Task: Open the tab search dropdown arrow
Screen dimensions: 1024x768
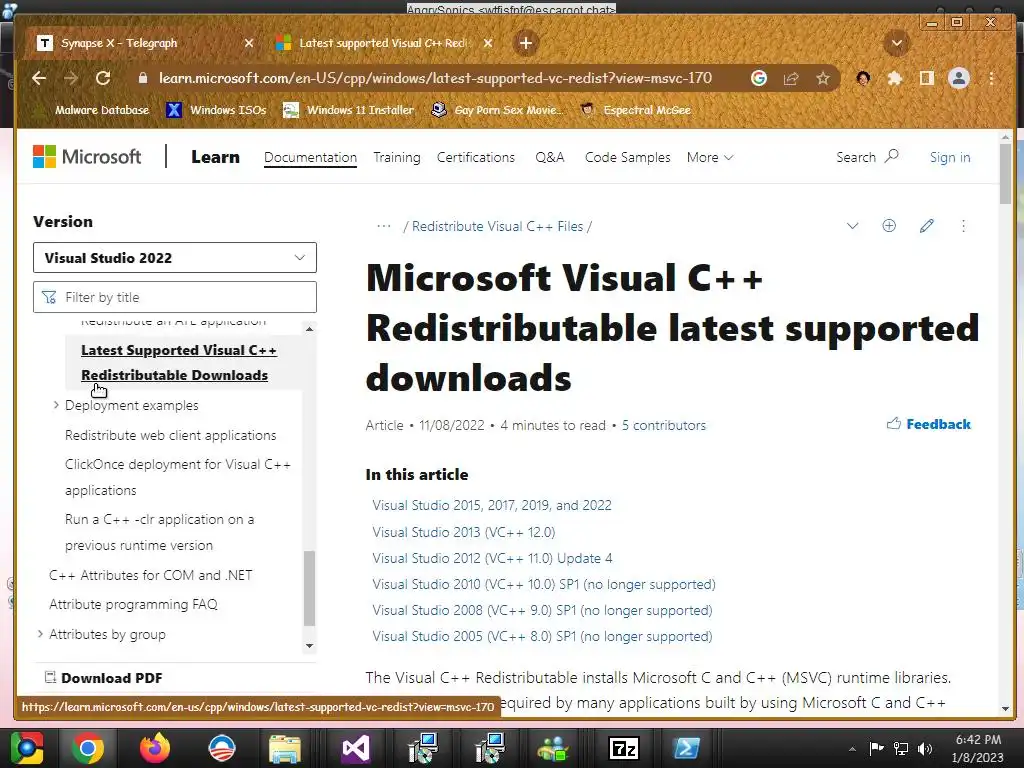Action: click(x=897, y=43)
